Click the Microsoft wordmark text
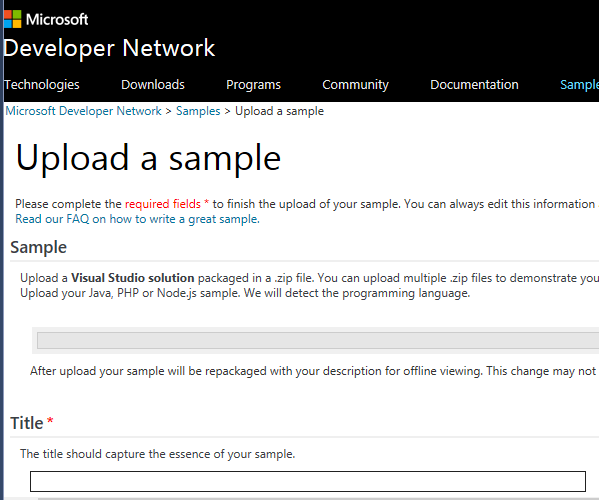The height and width of the screenshot is (500, 599). tap(57, 19)
